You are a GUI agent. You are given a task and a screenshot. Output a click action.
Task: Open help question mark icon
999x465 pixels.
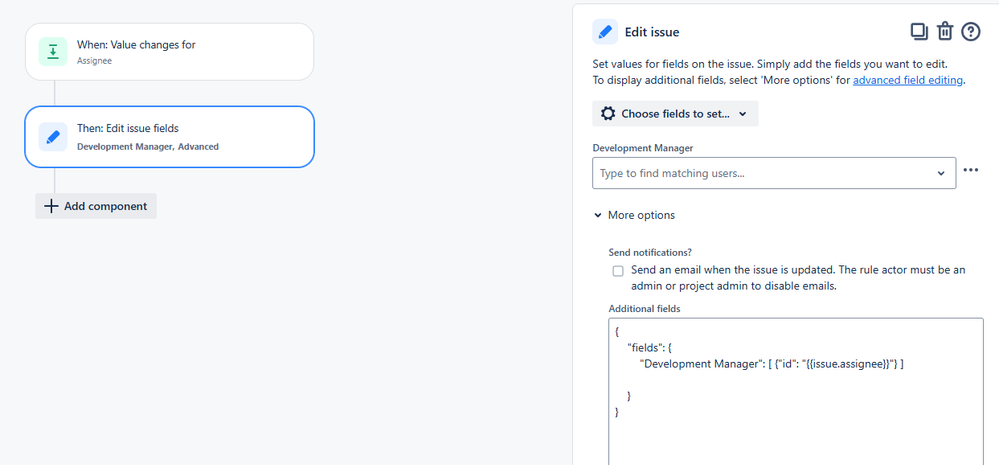point(970,31)
